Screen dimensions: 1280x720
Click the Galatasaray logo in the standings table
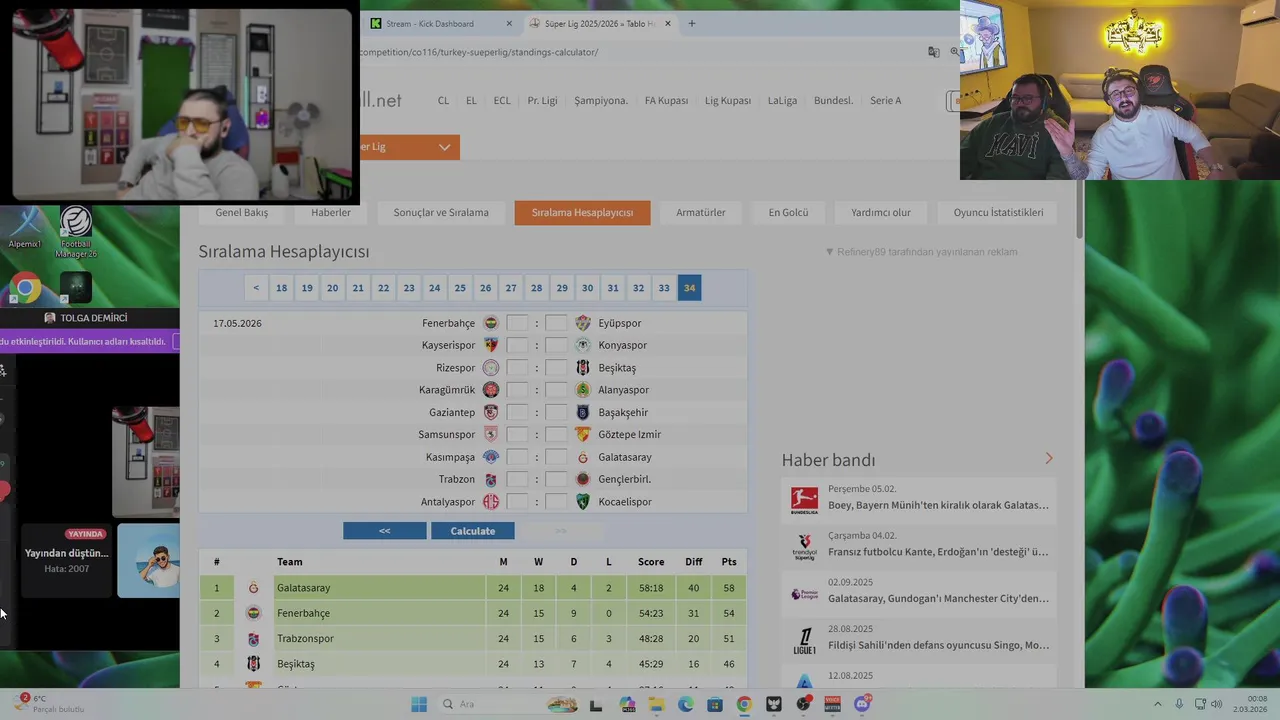[x=253, y=588]
